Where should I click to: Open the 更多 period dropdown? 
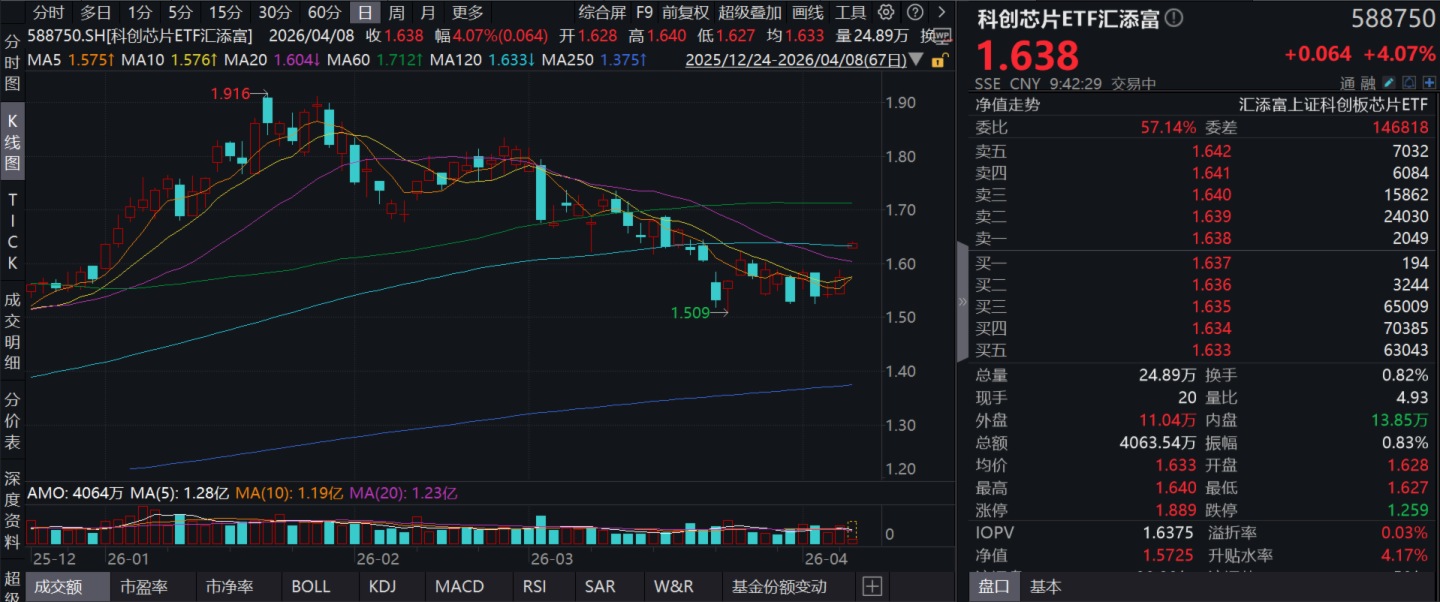tap(467, 13)
